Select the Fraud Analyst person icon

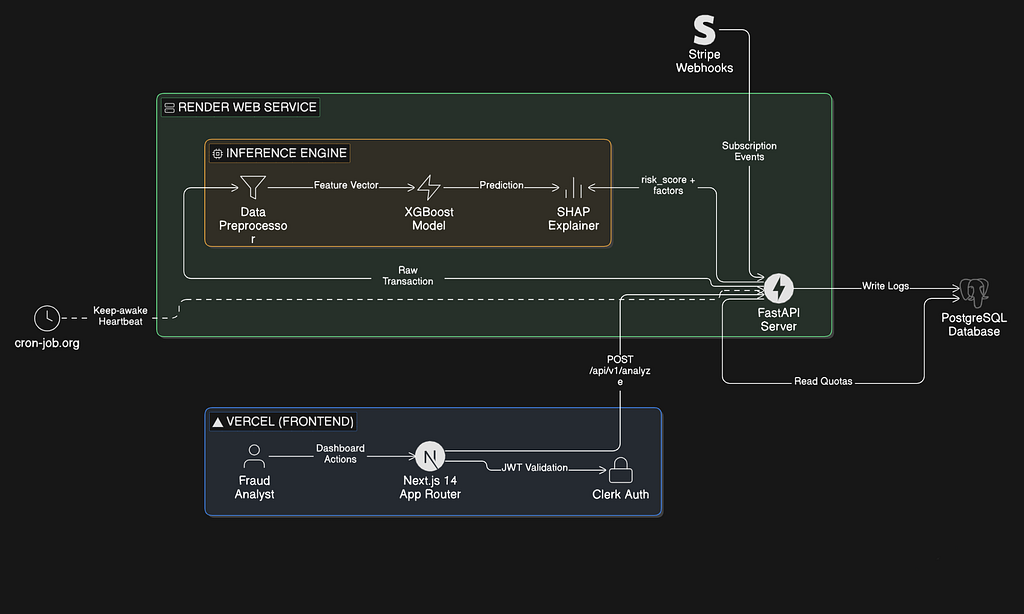point(254,457)
